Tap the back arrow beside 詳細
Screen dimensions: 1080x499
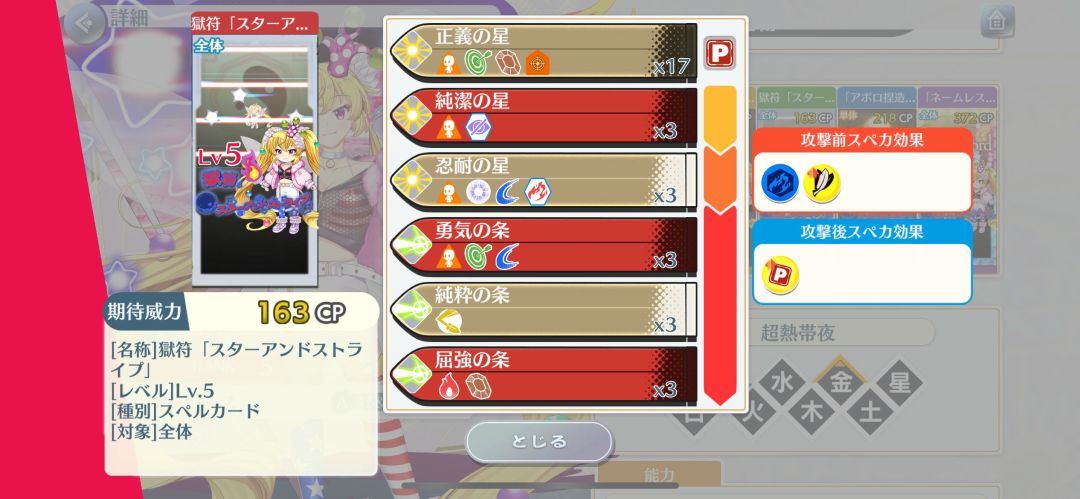[x=84, y=23]
